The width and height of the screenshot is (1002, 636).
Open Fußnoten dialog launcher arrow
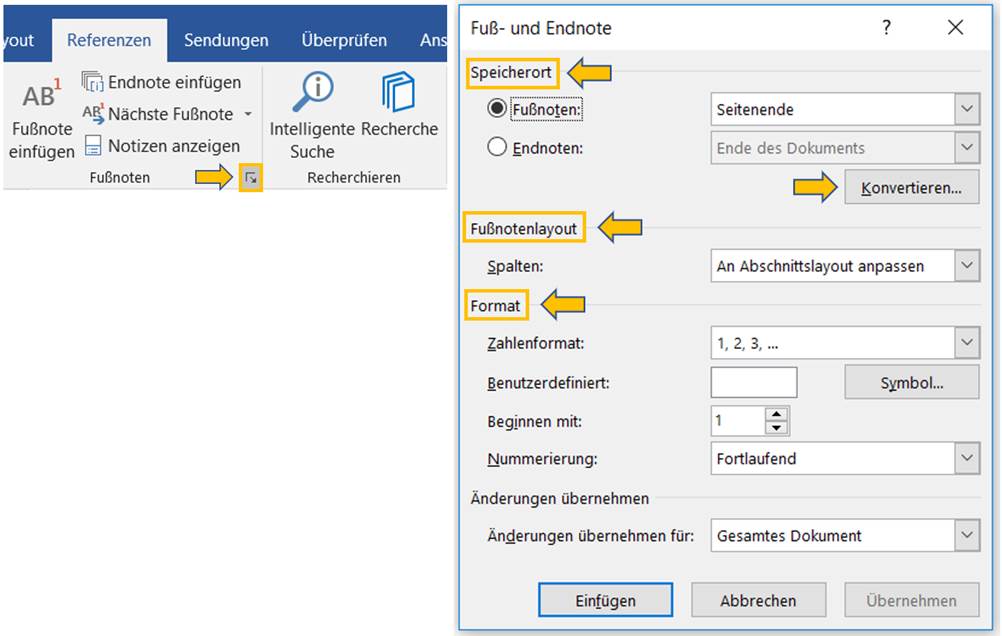click(x=251, y=178)
